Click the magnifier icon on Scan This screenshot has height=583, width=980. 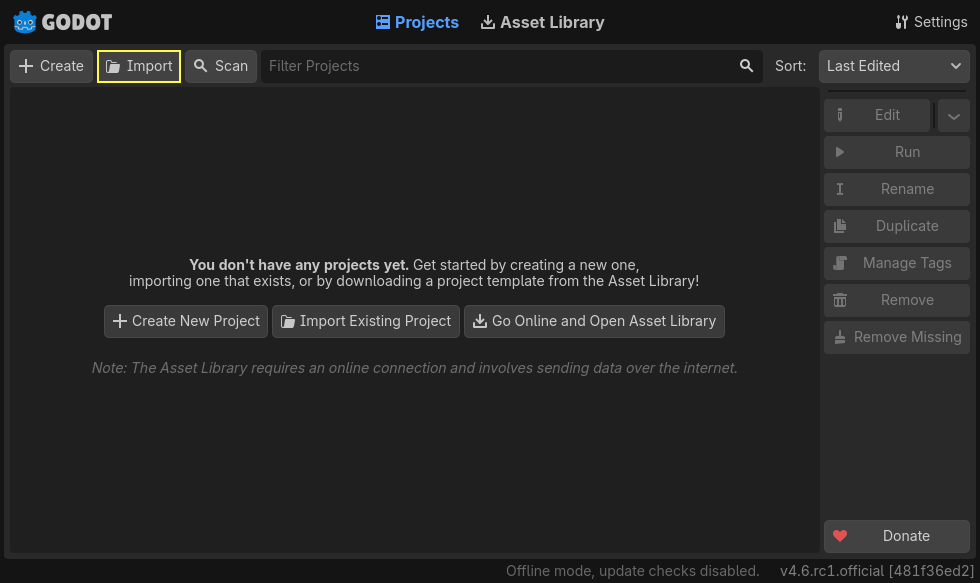(x=199, y=65)
